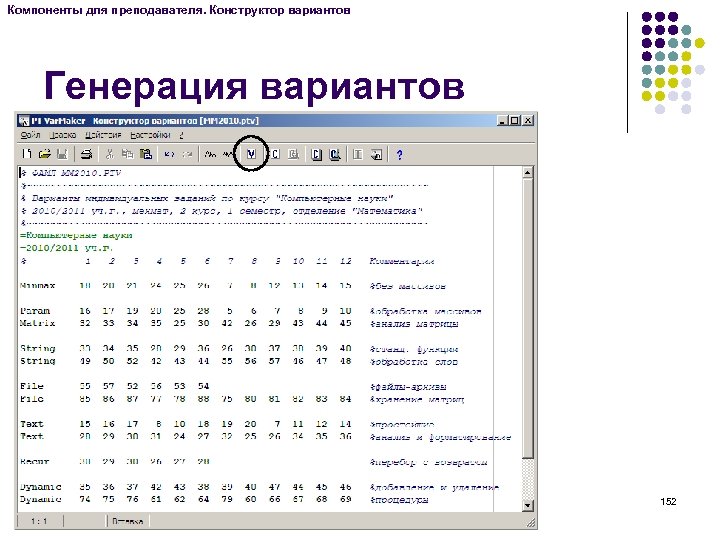Click the slide page number 152
The height and width of the screenshot is (540, 720).
click(668, 501)
